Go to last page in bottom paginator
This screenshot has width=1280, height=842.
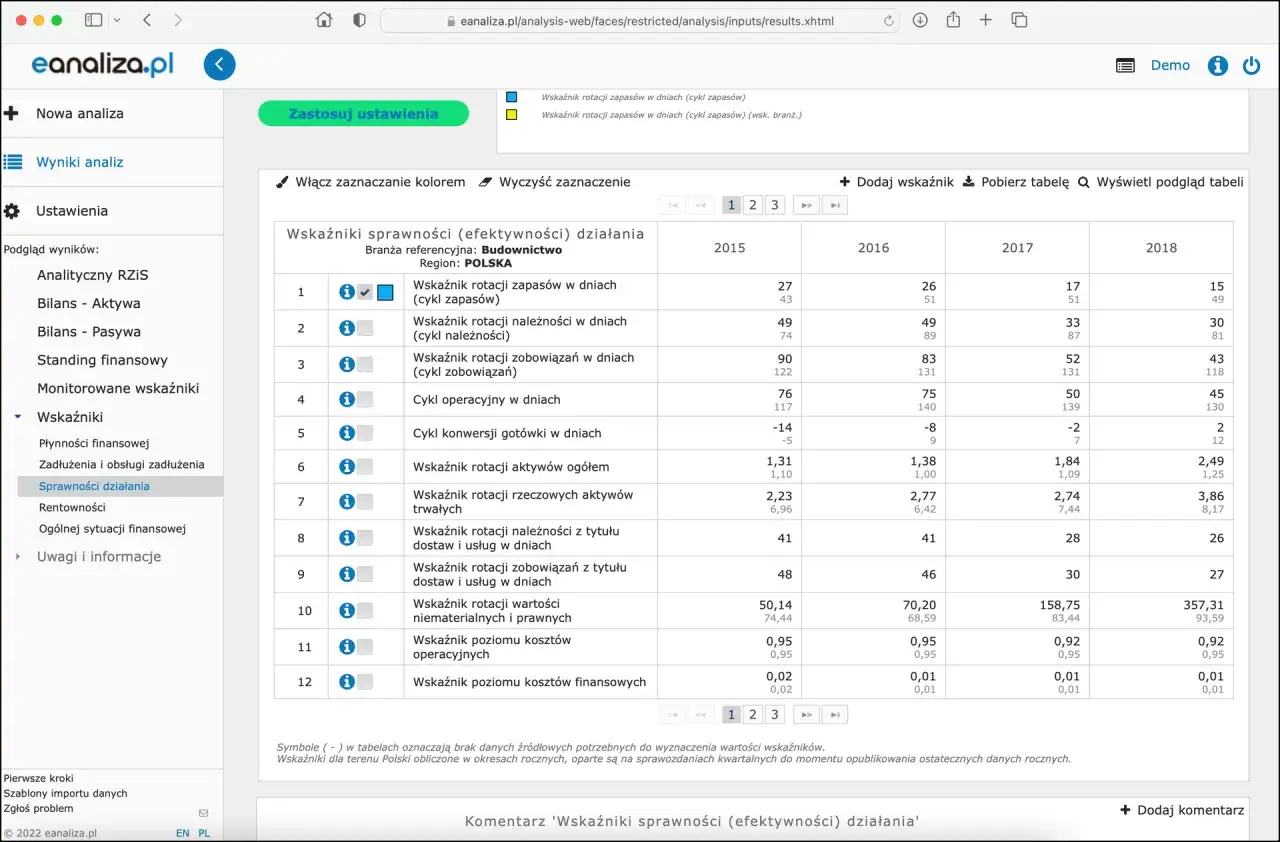[835, 714]
